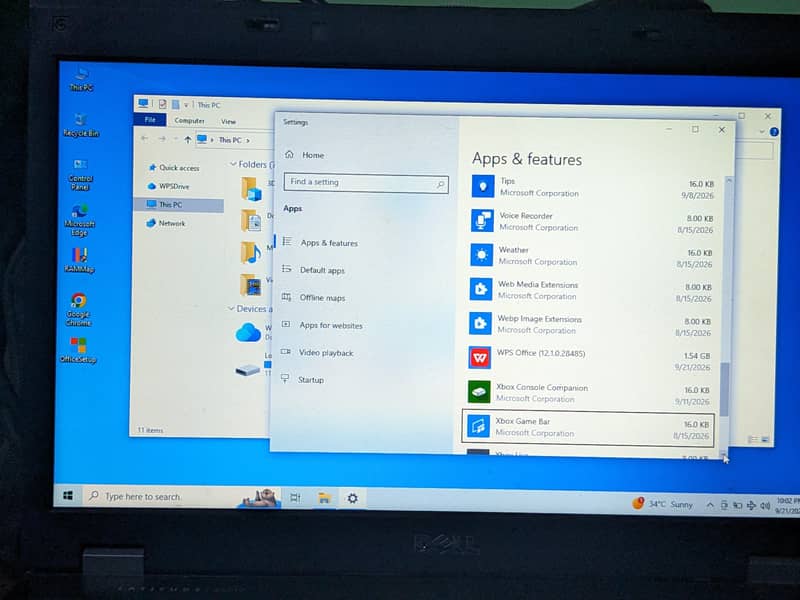Click Web Media Extensions name text
The height and width of the screenshot is (600, 800).
pyautogui.click(x=538, y=284)
